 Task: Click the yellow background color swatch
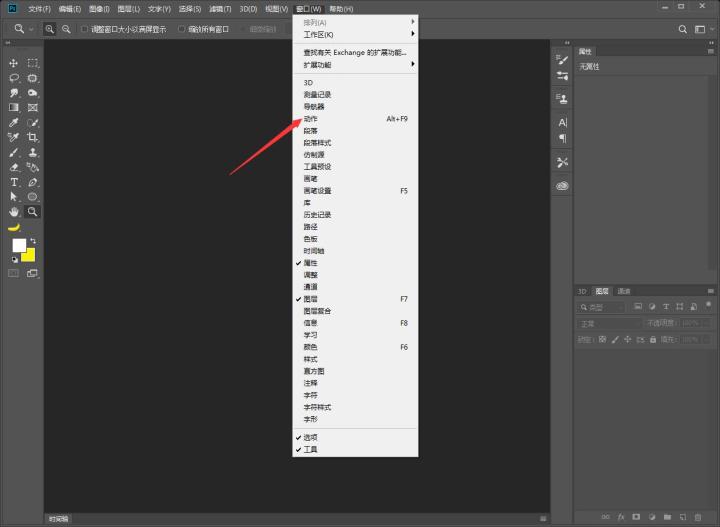(x=29, y=256)
